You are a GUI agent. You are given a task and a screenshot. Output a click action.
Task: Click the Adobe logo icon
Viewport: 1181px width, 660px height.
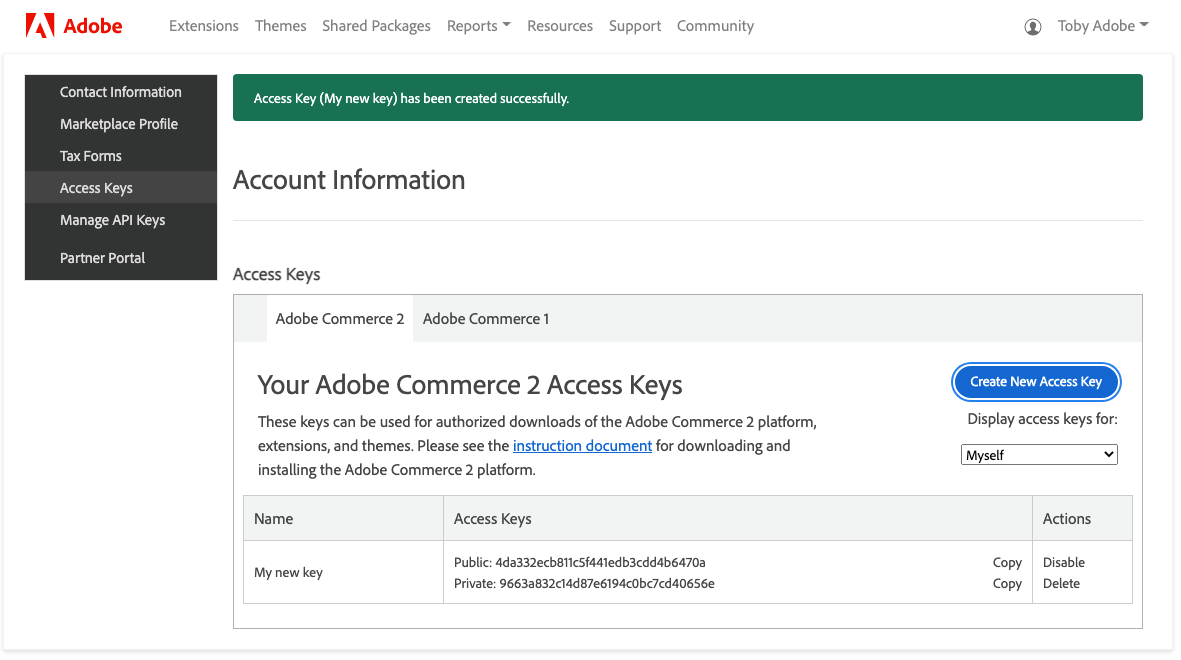(40, 26)
